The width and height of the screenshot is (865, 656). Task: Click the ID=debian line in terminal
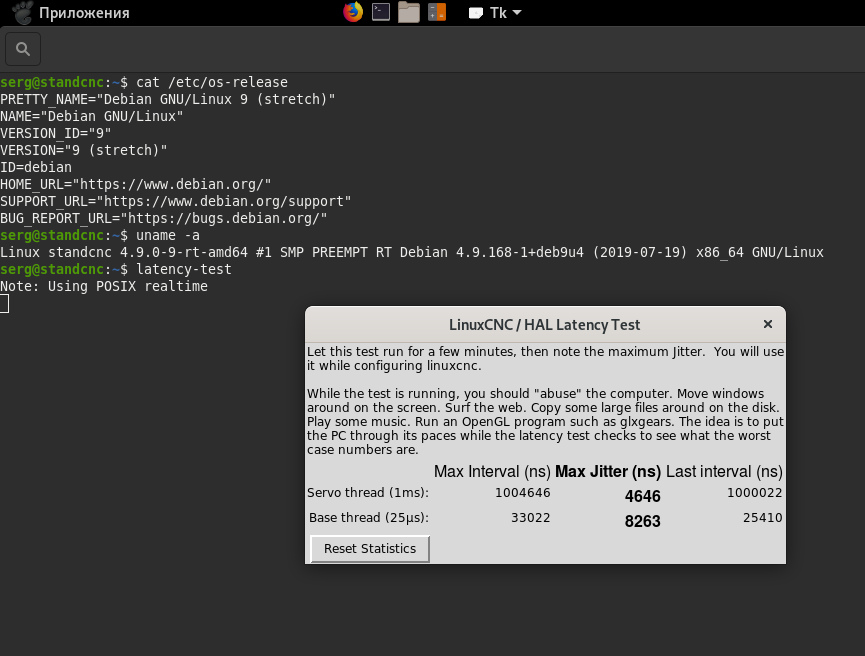point(36,167)
